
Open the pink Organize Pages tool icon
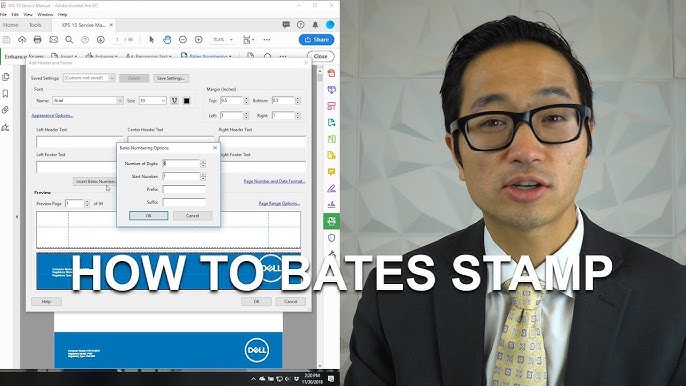(331, 106)
